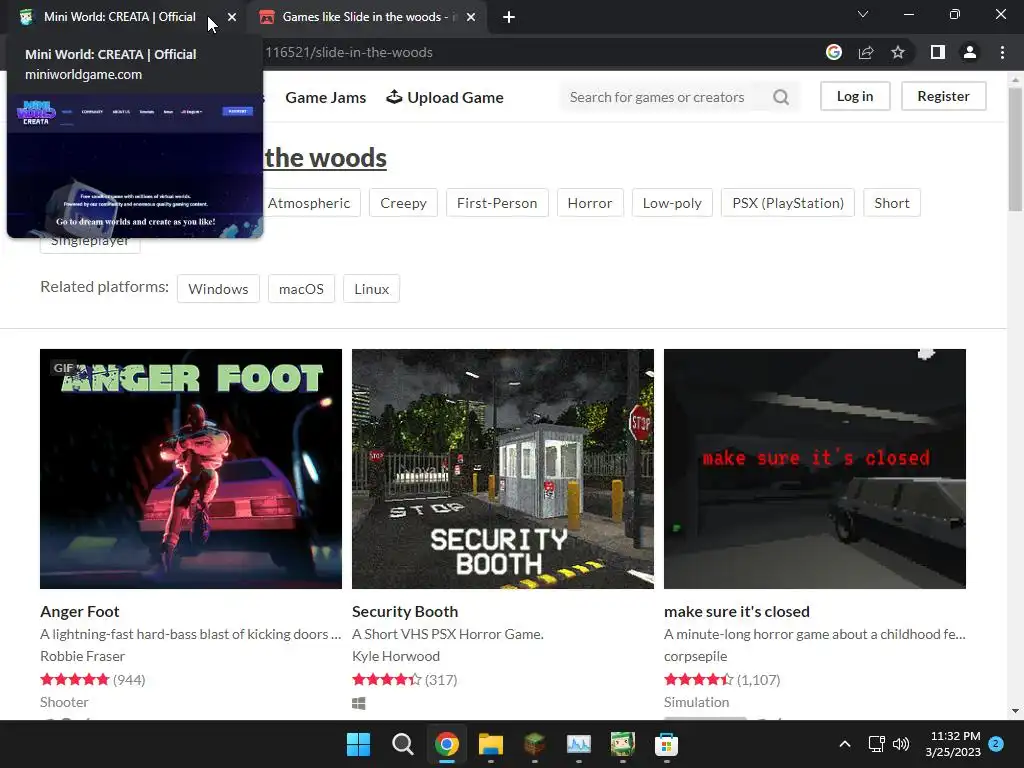Click the scrollbar down arrow
This screenshot has height=768, width=1024.
[1015, 711]
